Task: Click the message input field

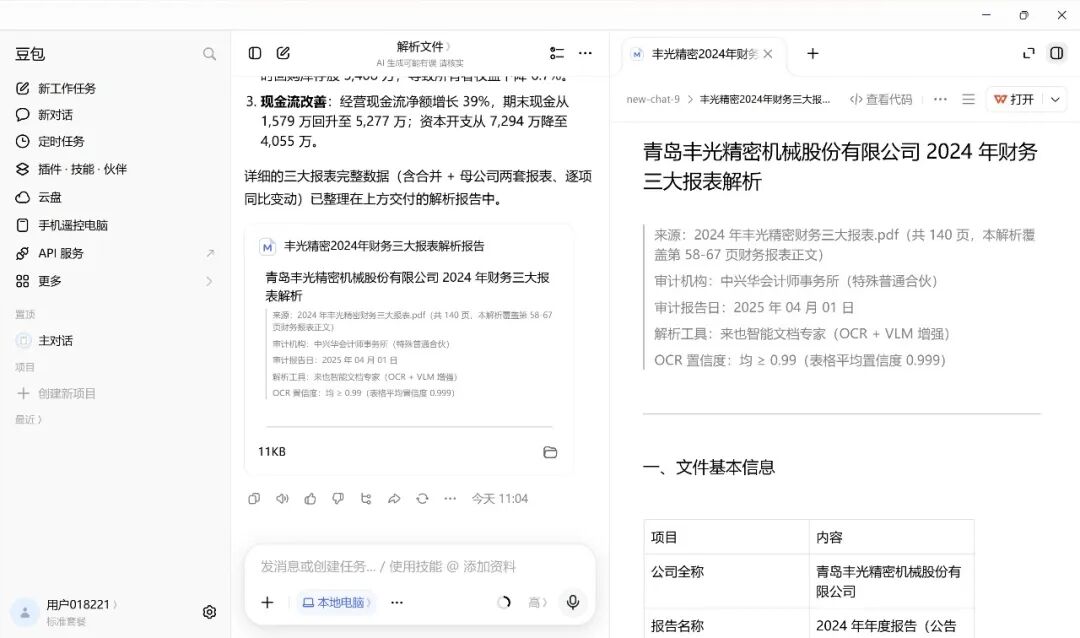Action: [419, 566]
